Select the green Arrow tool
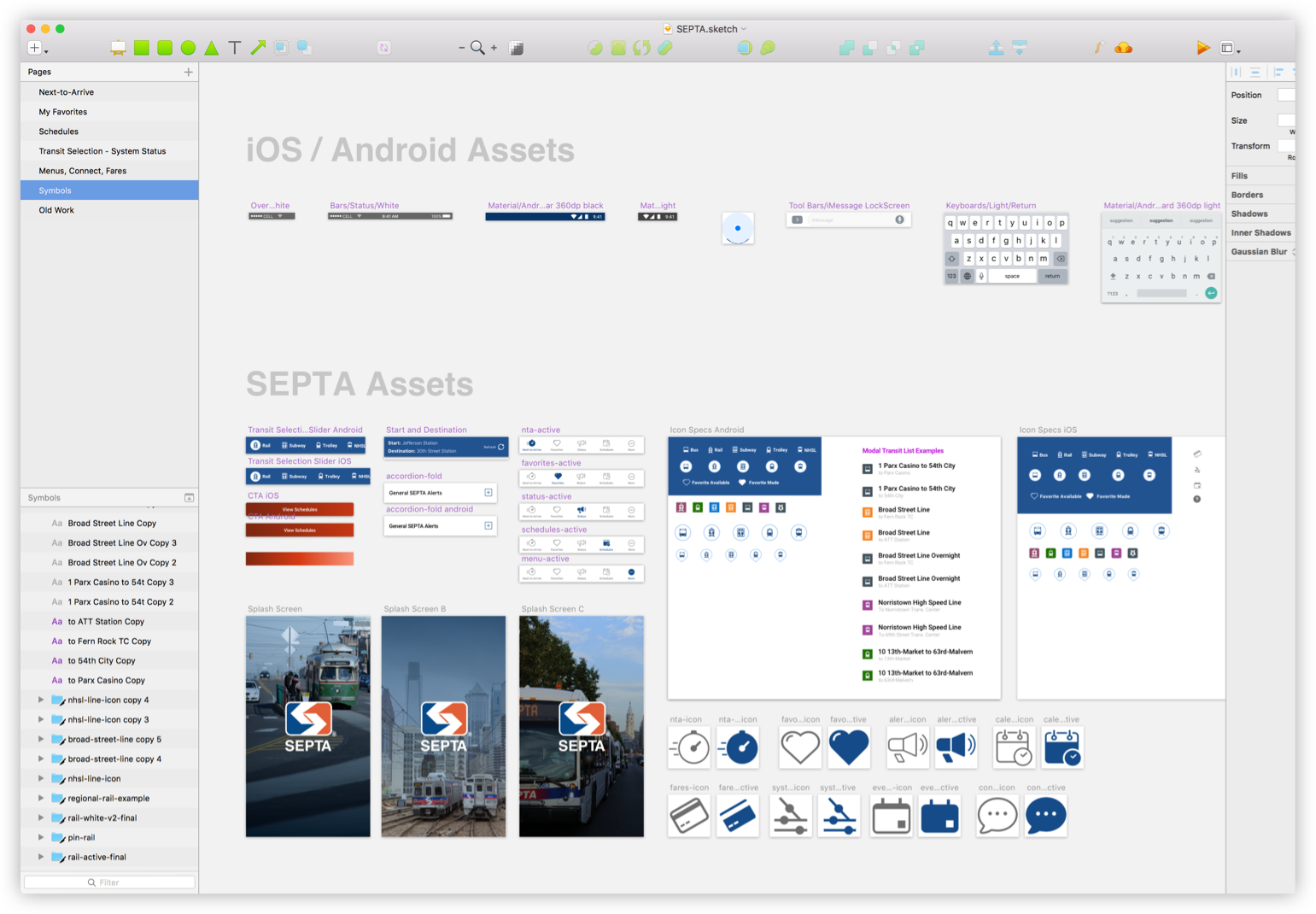The image size is (1316, 914). [258, 48]
